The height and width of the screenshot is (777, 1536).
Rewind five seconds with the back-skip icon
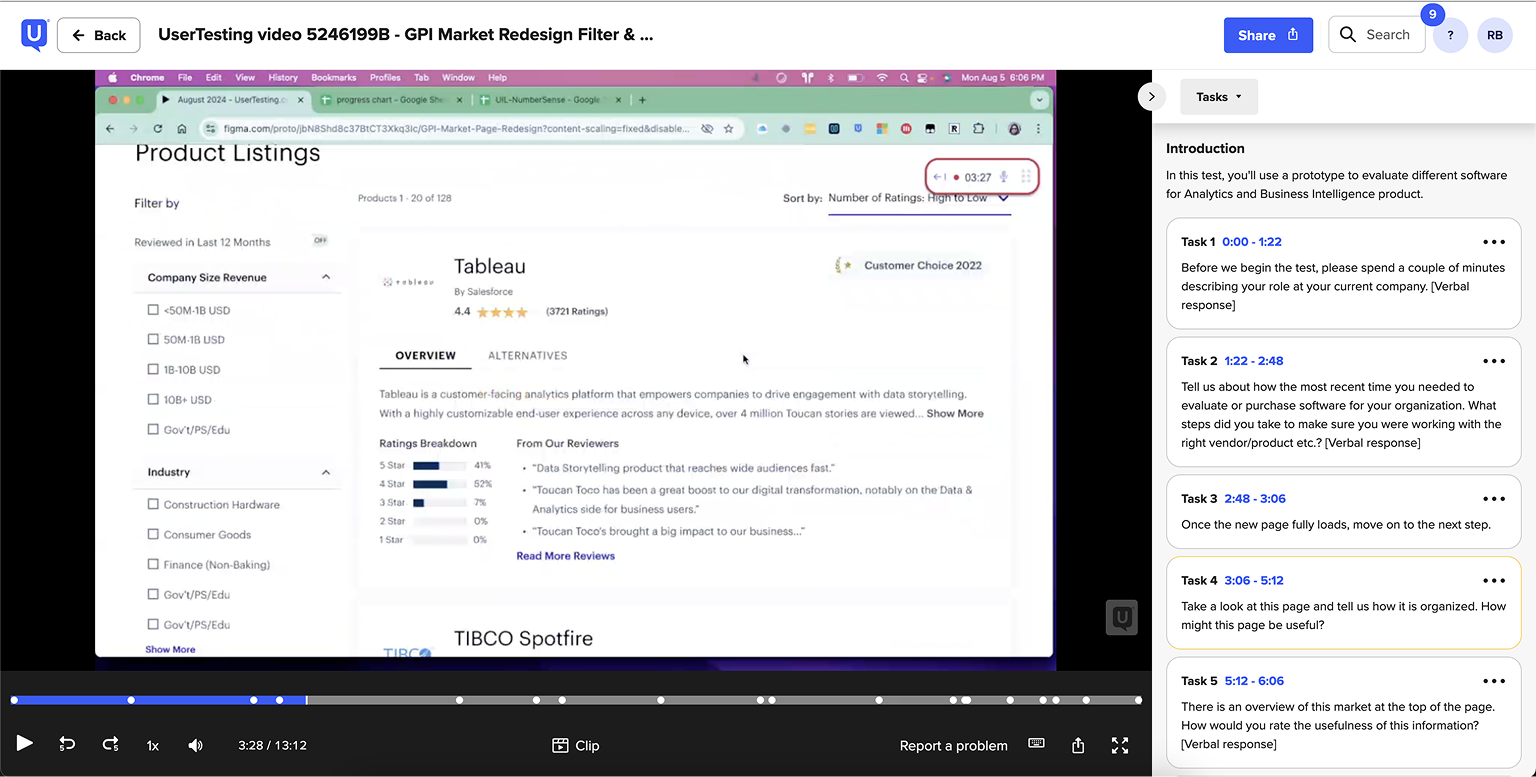tap(67, 744)
